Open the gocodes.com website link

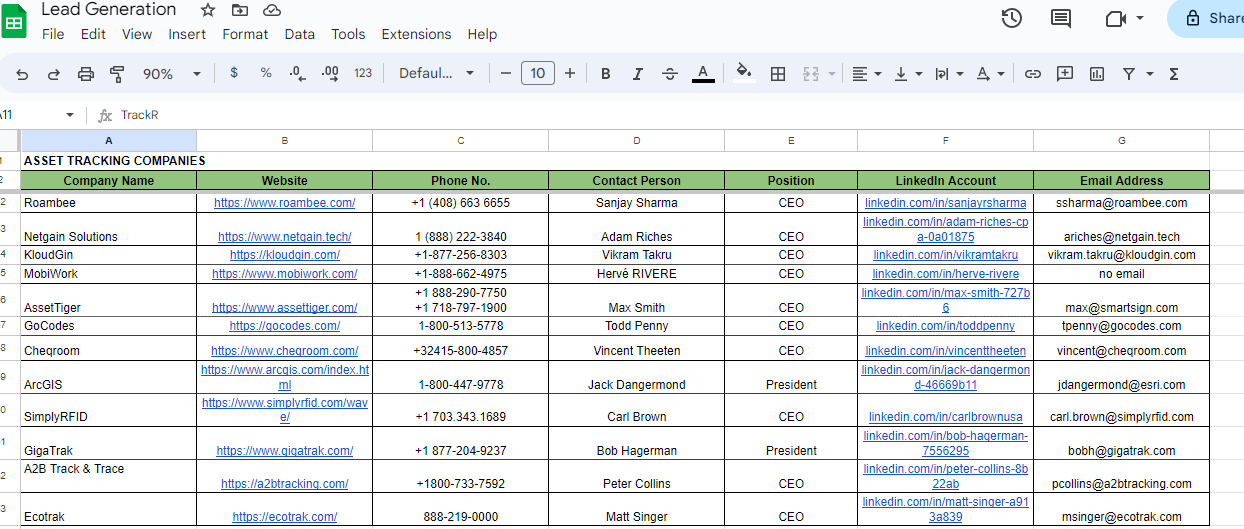(284, 326)
